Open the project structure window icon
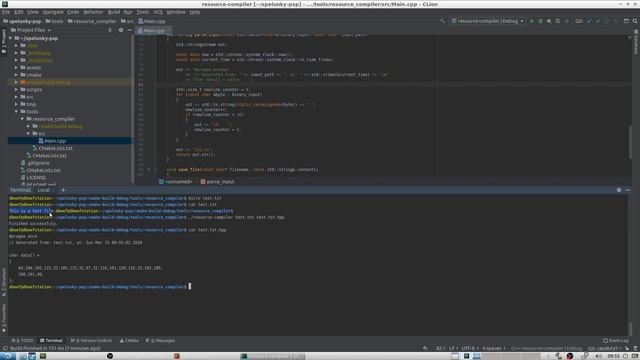Screen dimensions: 640x360 pyautogui.click(x=626, y=21)
